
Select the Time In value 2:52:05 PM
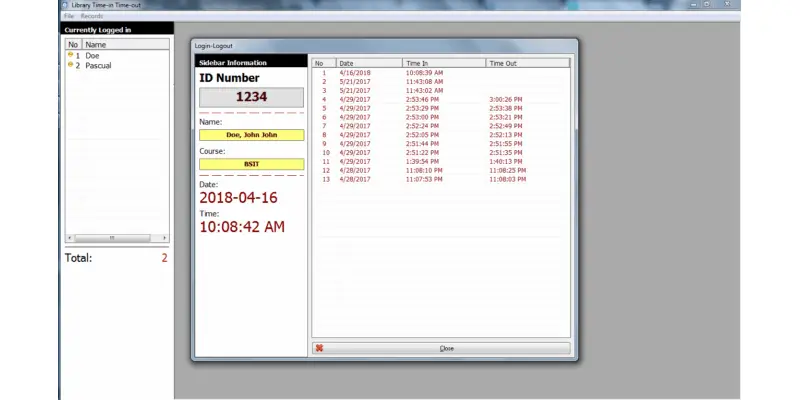point(422,135)
